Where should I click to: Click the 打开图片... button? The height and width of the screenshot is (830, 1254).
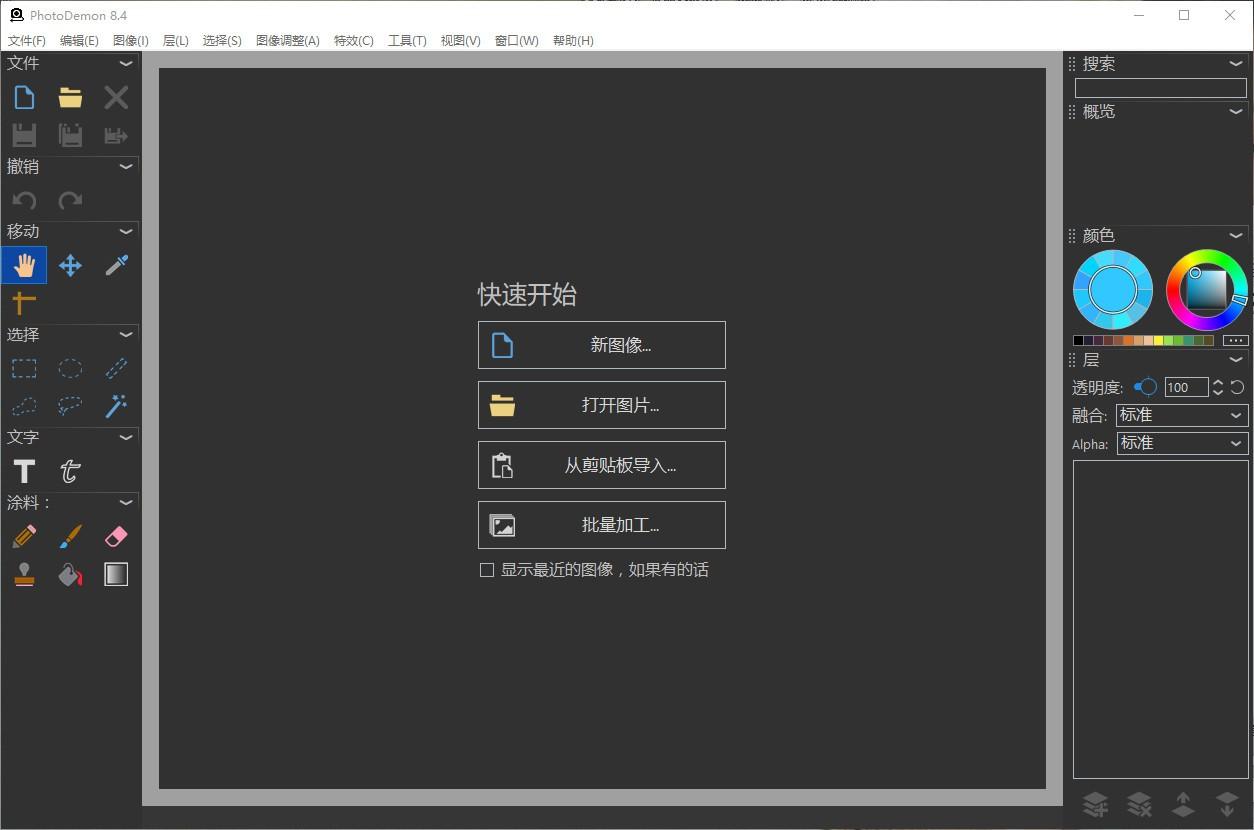tap(602, 405)
